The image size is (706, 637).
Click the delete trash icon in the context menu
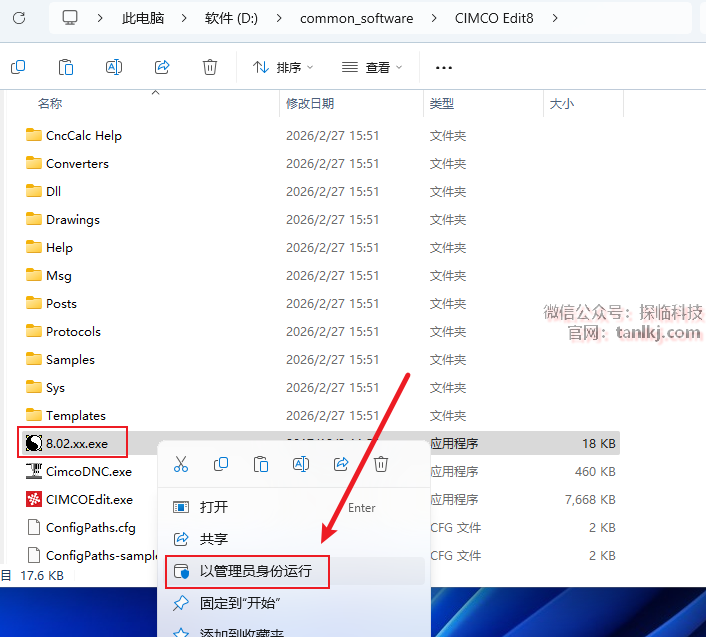381,464
